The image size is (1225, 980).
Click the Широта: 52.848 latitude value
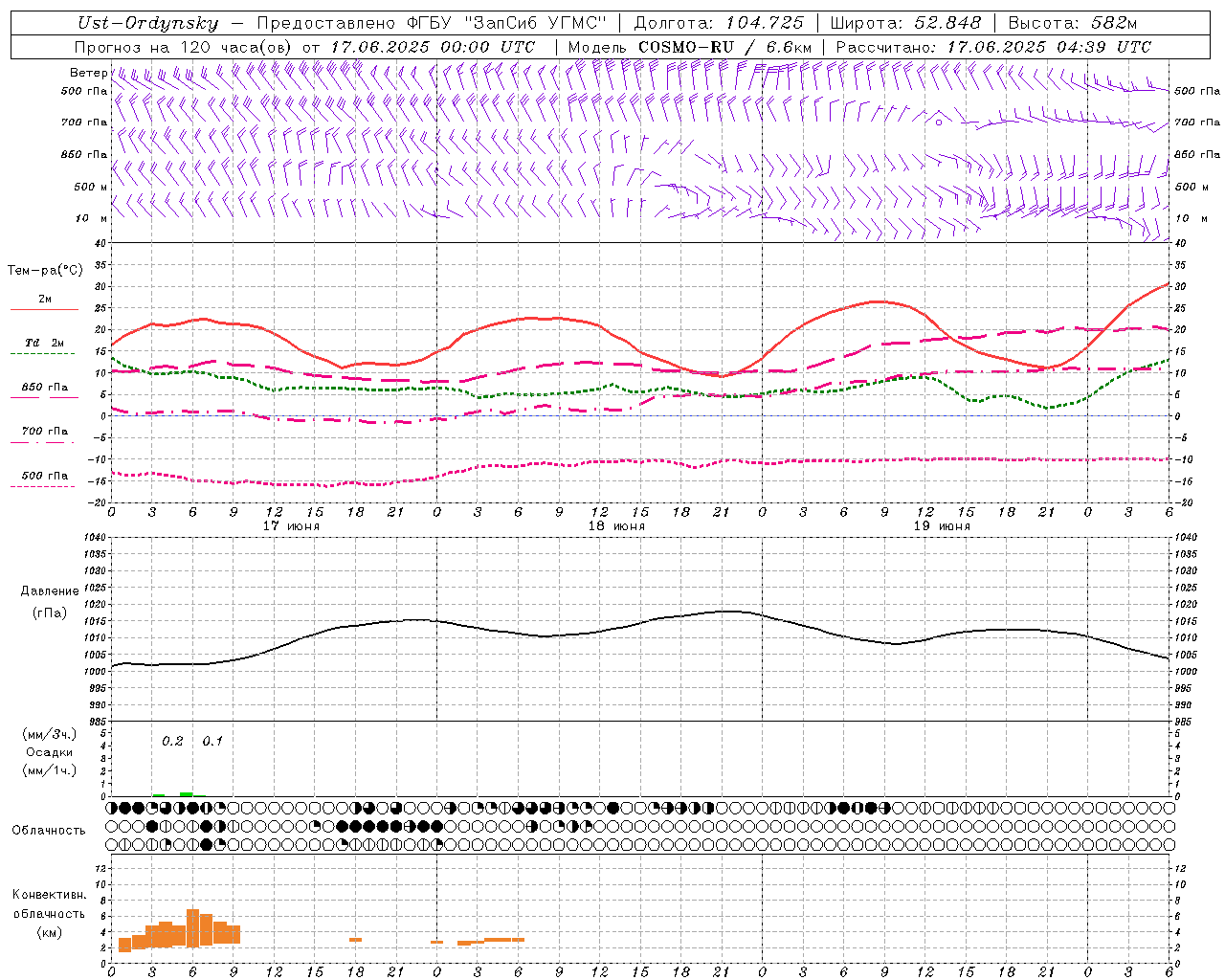pyautogui.click(x=905, y=23)
